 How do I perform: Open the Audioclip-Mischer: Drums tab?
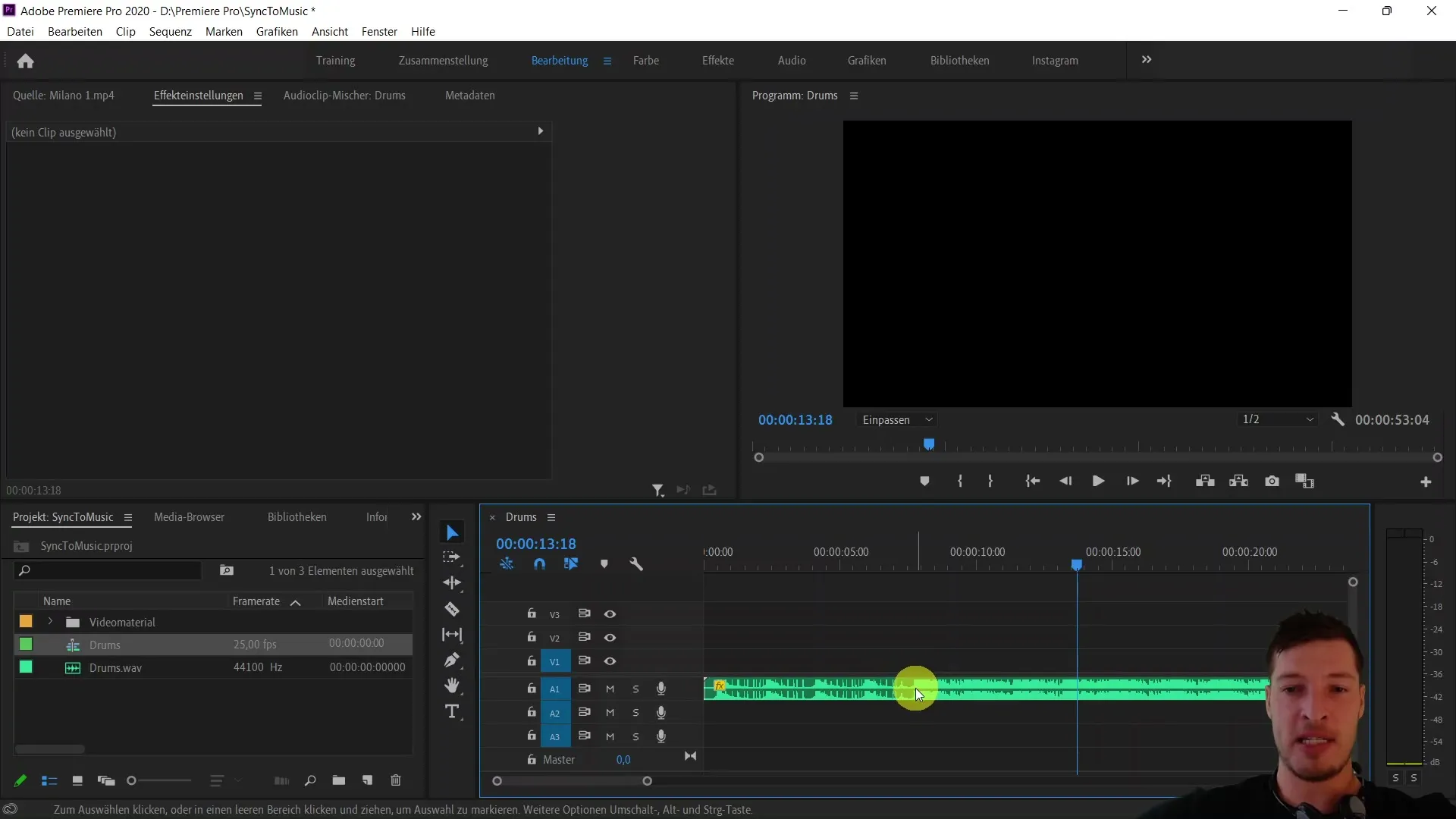point(344,96)
